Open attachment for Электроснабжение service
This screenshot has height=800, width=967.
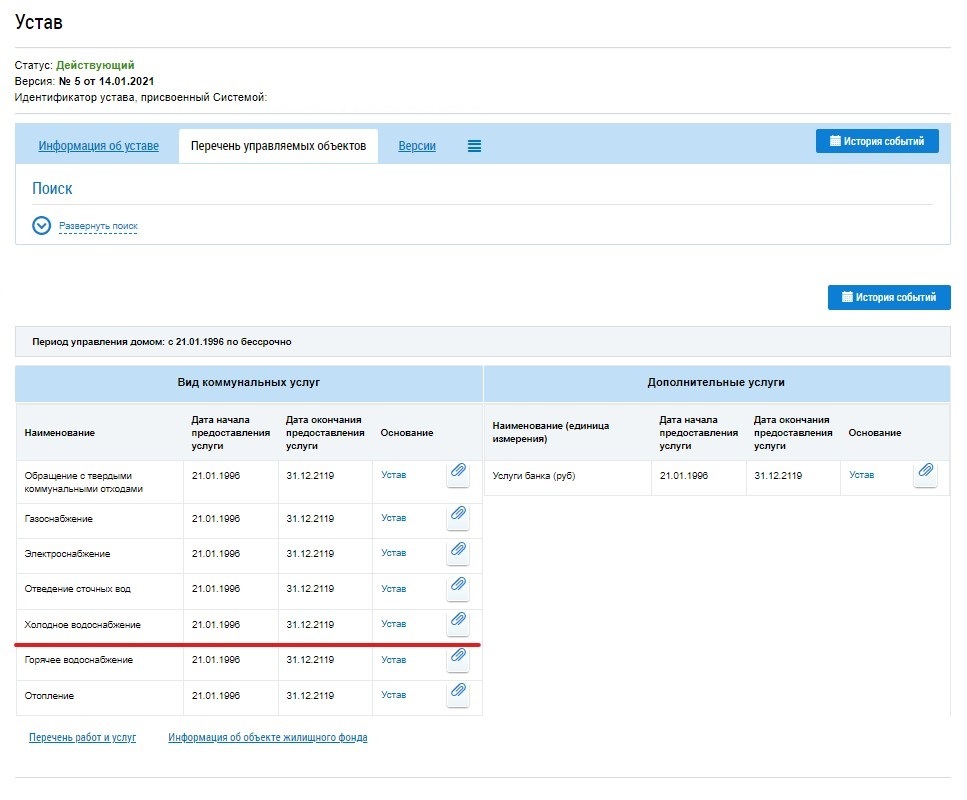click(x=457, y=550)
